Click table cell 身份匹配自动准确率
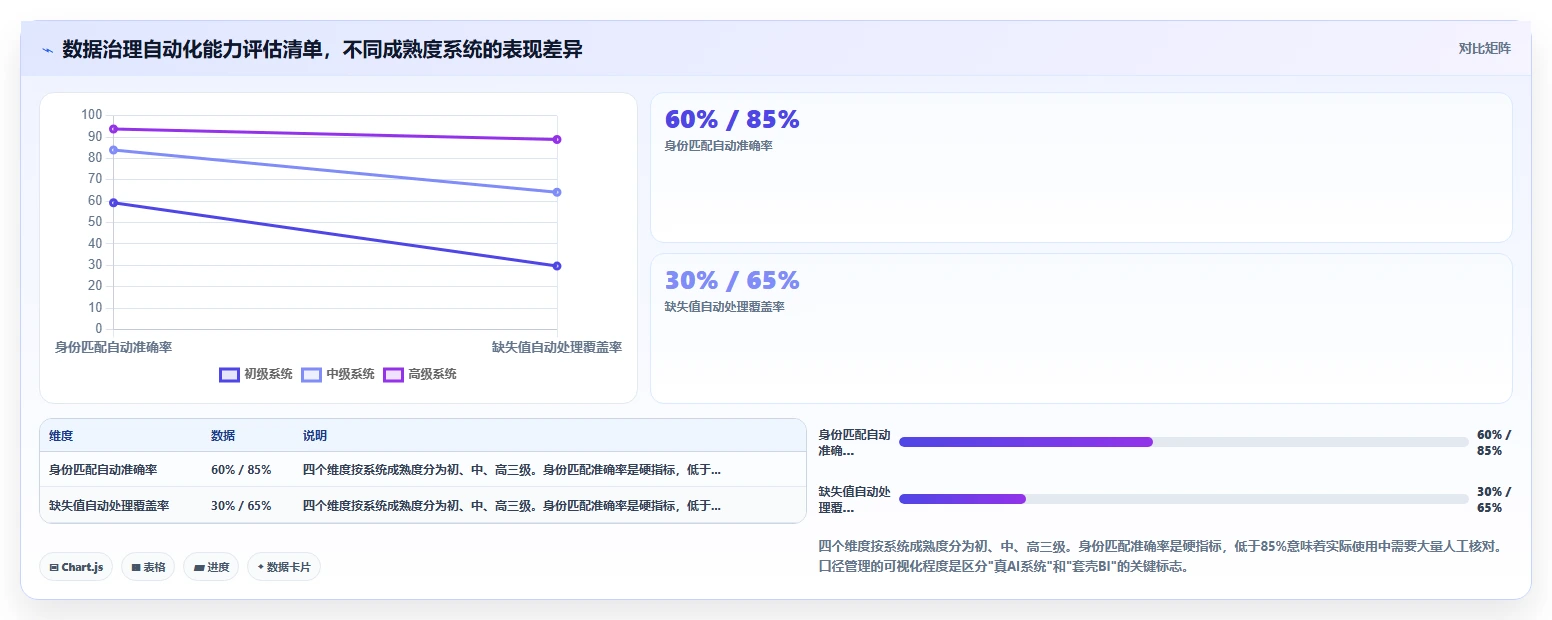1552x620 pixels. pyautogui.click(x=103, y=469)
